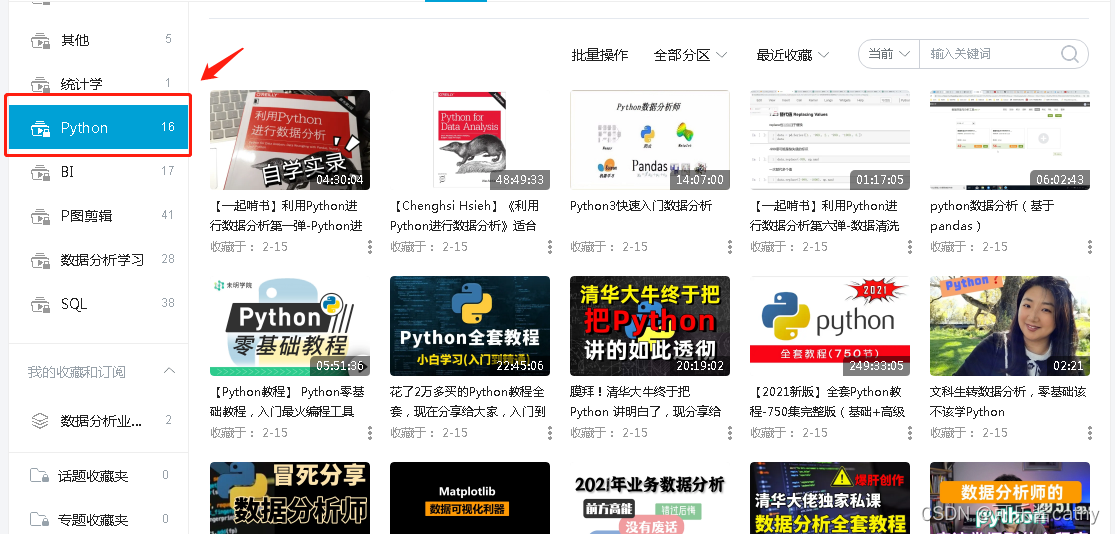Click the search magnifier icon
This screenshot has width=1115, height=534.
click(x=1070, y=54)
